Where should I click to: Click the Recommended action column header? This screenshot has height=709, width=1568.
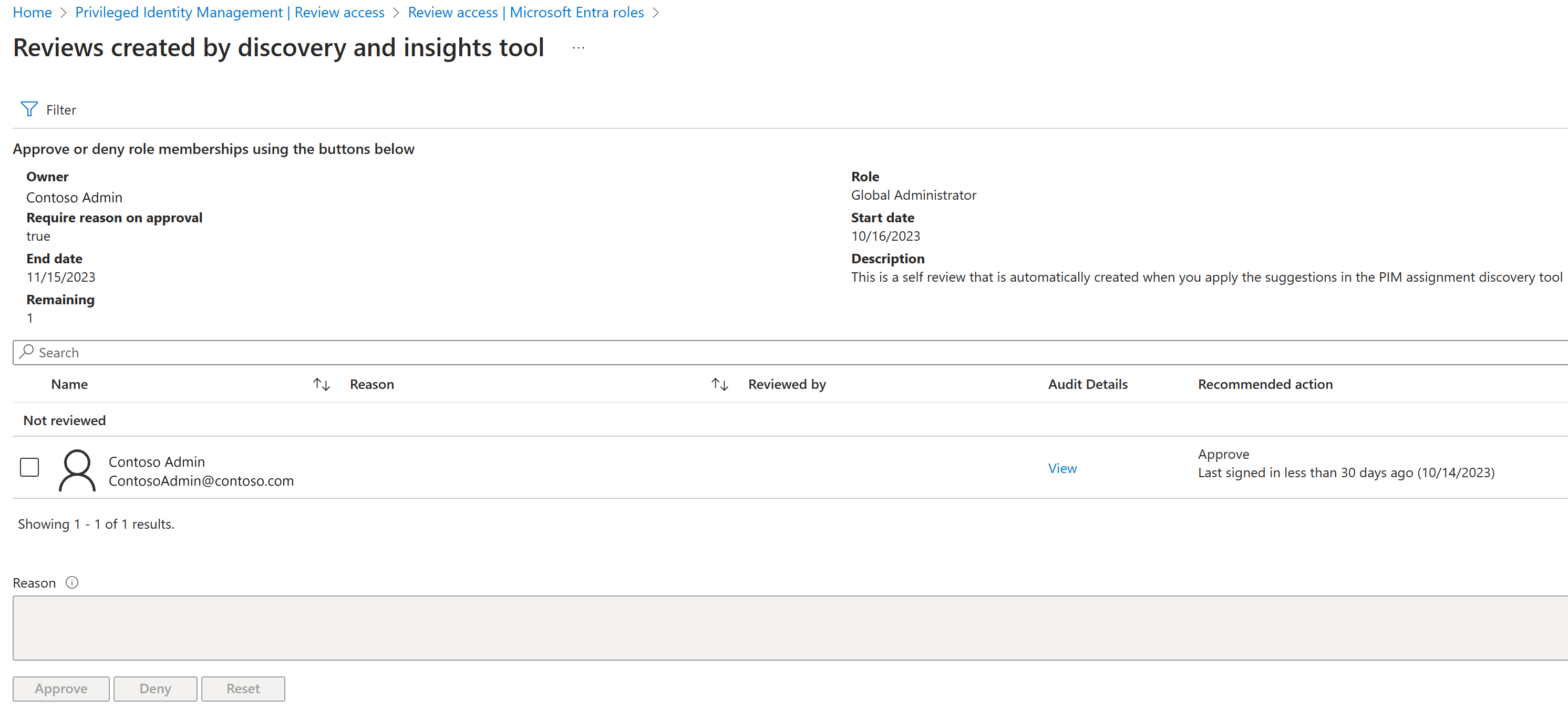1264,384
